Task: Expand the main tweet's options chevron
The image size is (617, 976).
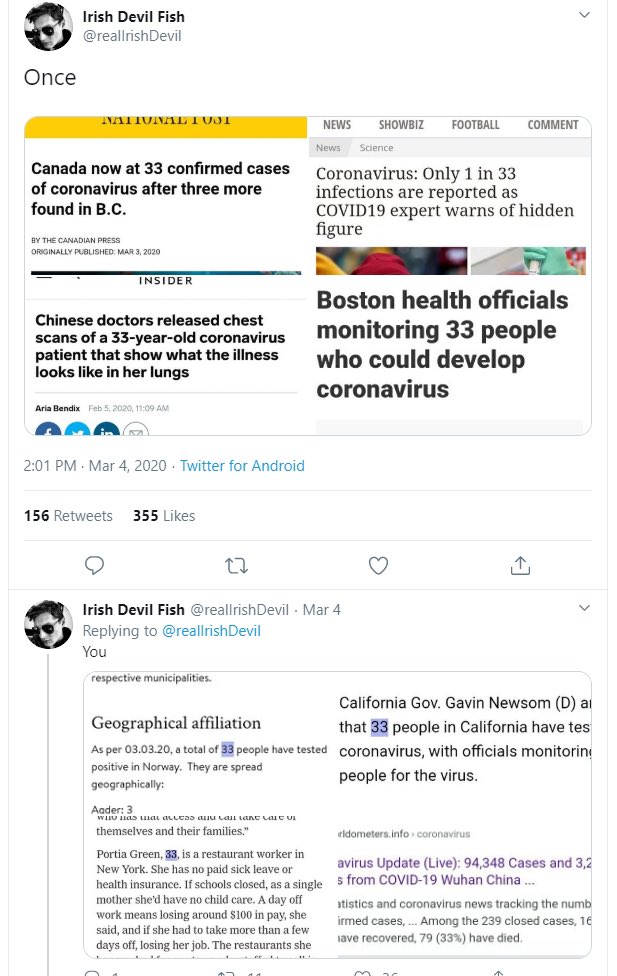Action: 584,16
